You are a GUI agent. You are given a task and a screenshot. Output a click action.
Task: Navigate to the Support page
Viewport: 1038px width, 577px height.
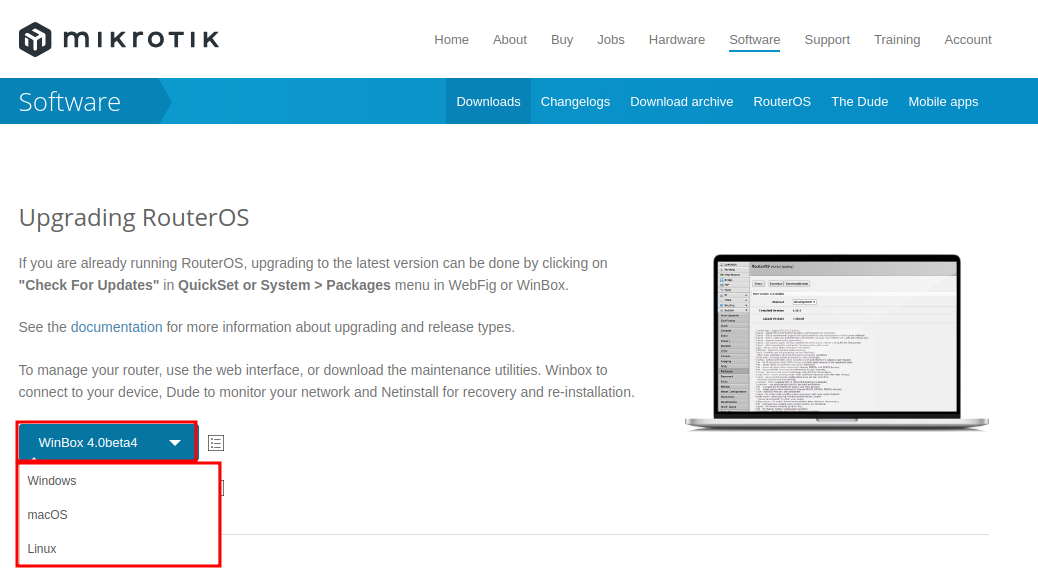tap(827, 39)
